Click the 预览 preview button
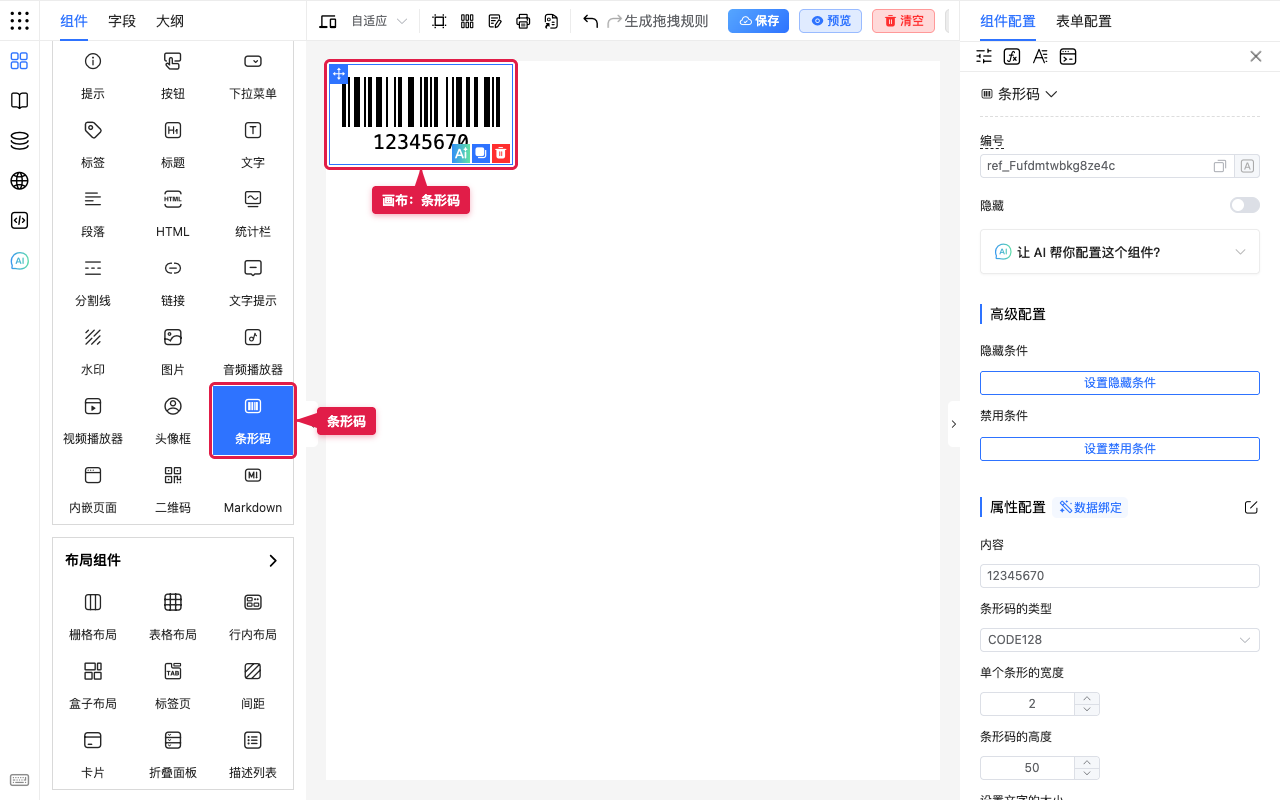 coord(830,21)
